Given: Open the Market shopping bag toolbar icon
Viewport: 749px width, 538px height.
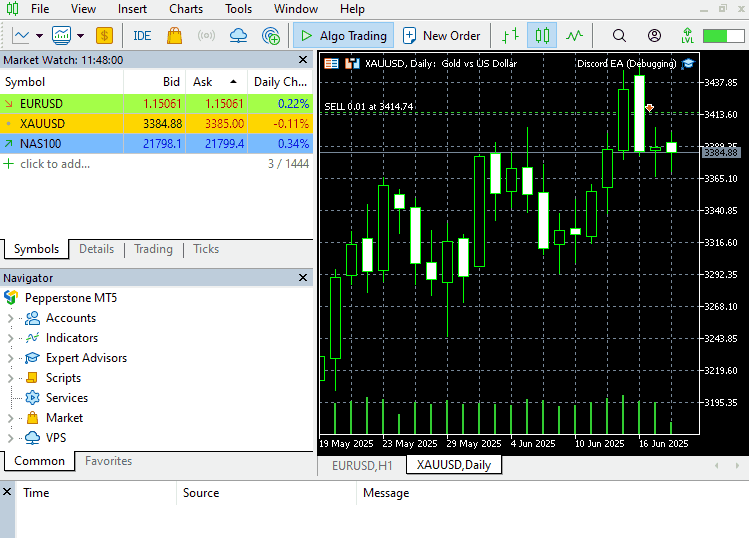Looking at the screenshot, I should 174,35.
